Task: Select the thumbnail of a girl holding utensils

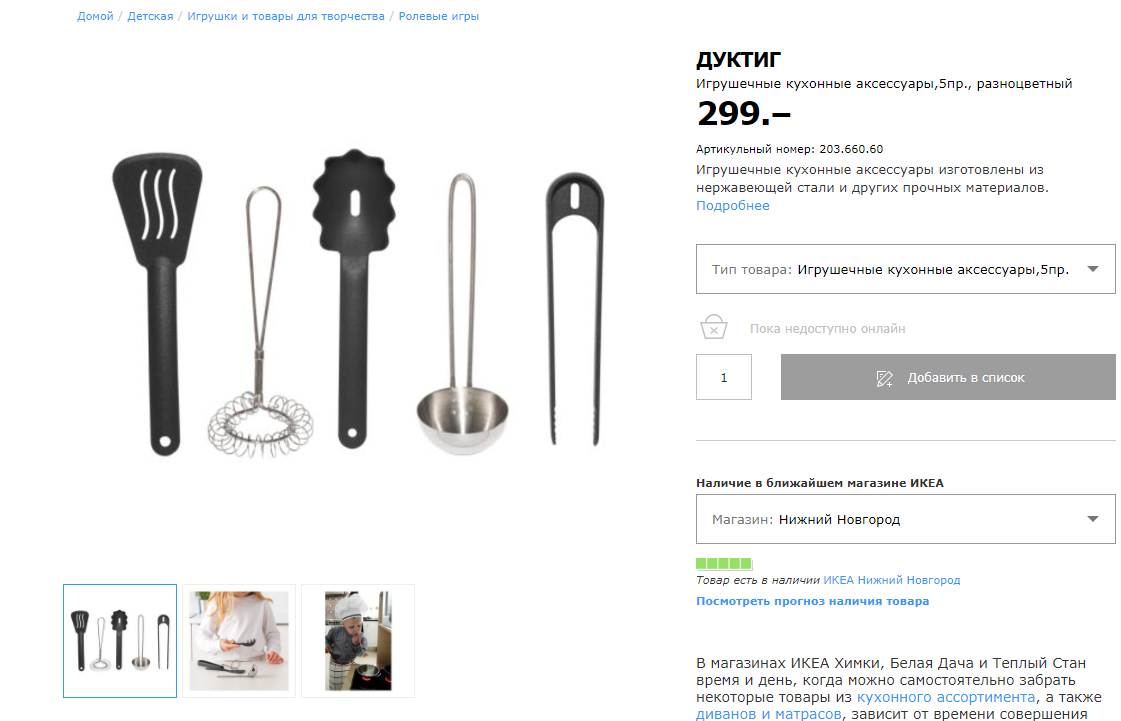Action: pos(239,641)
